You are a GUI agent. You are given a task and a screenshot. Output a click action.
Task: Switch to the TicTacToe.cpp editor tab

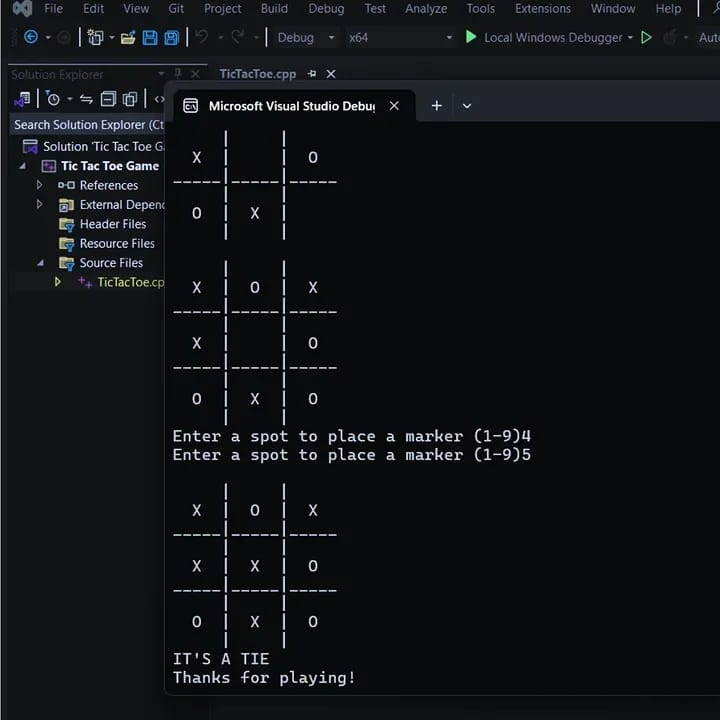click(x=258, y=74)
